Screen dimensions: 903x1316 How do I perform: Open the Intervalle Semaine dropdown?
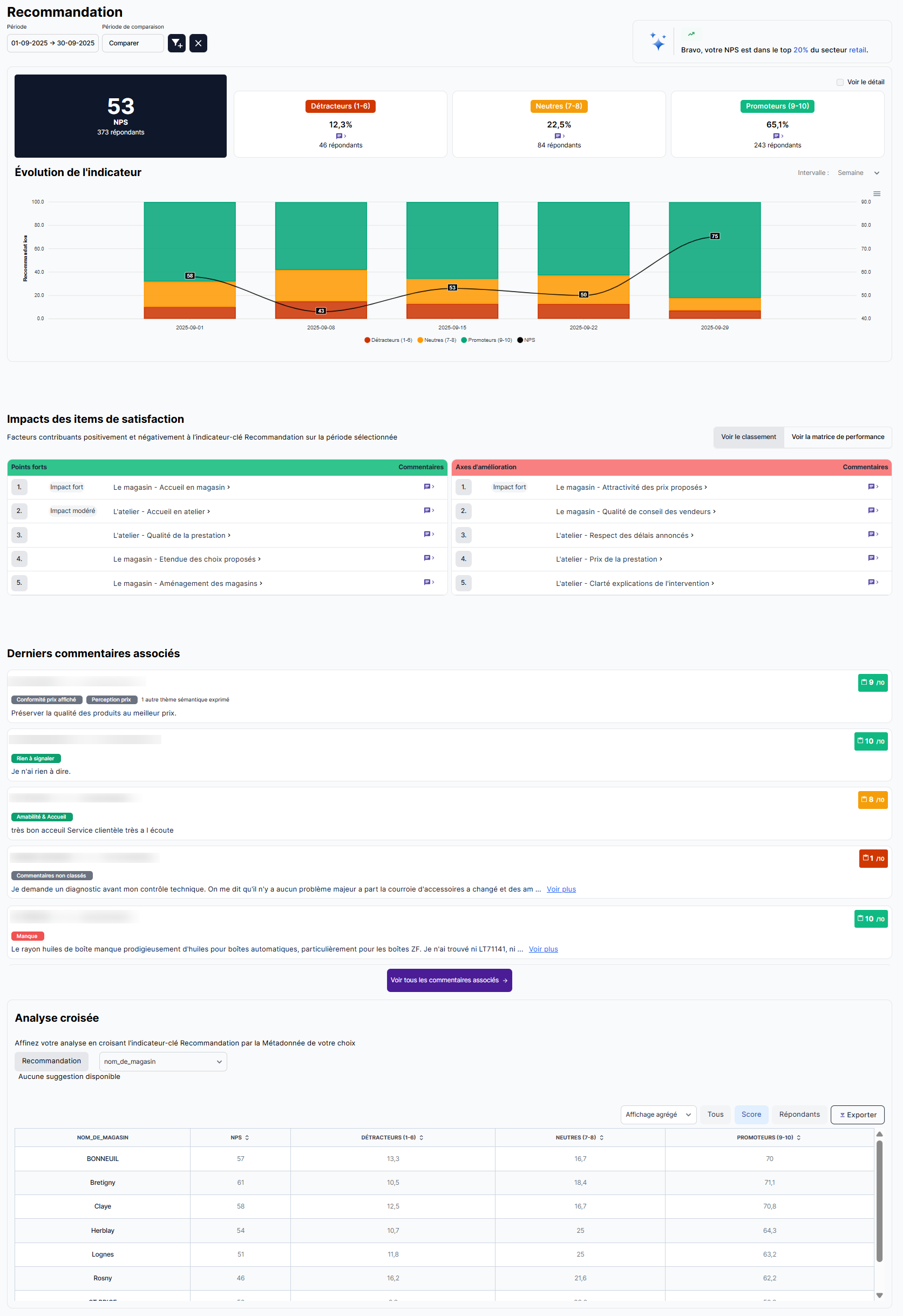click(x=858, y=173)
